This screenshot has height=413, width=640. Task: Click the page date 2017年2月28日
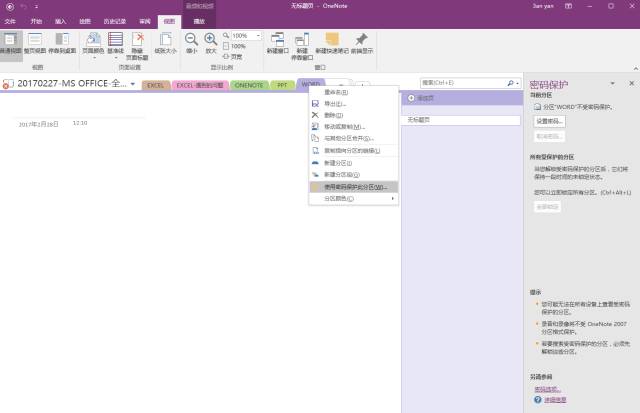pyautogui.click(x=38, y=124)
